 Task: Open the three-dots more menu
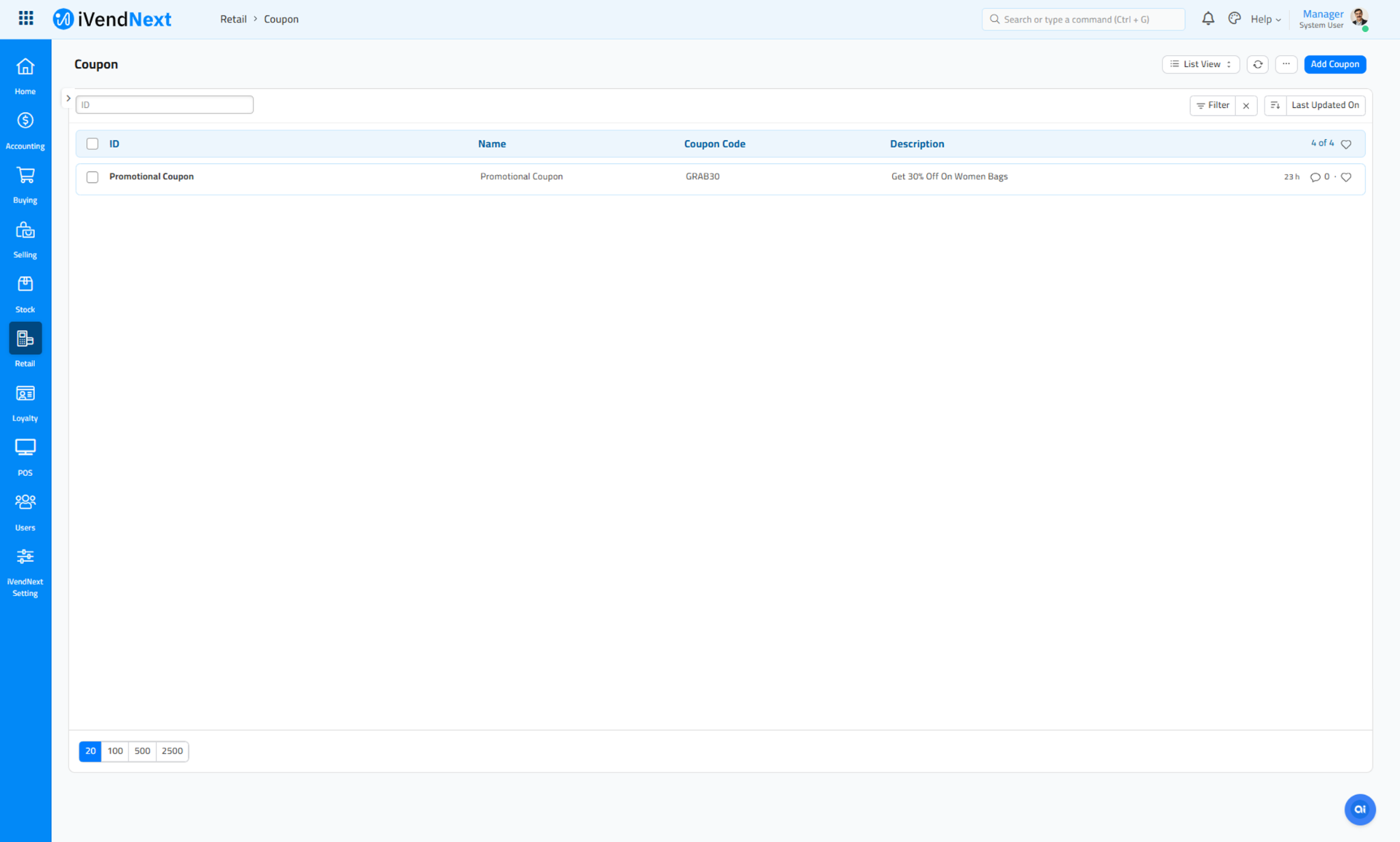tap(1286, 64)
